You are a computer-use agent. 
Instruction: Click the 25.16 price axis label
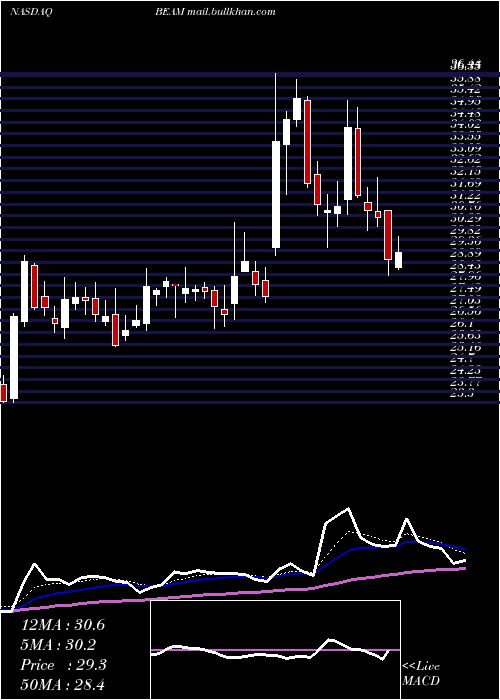[x=465, y=347]
